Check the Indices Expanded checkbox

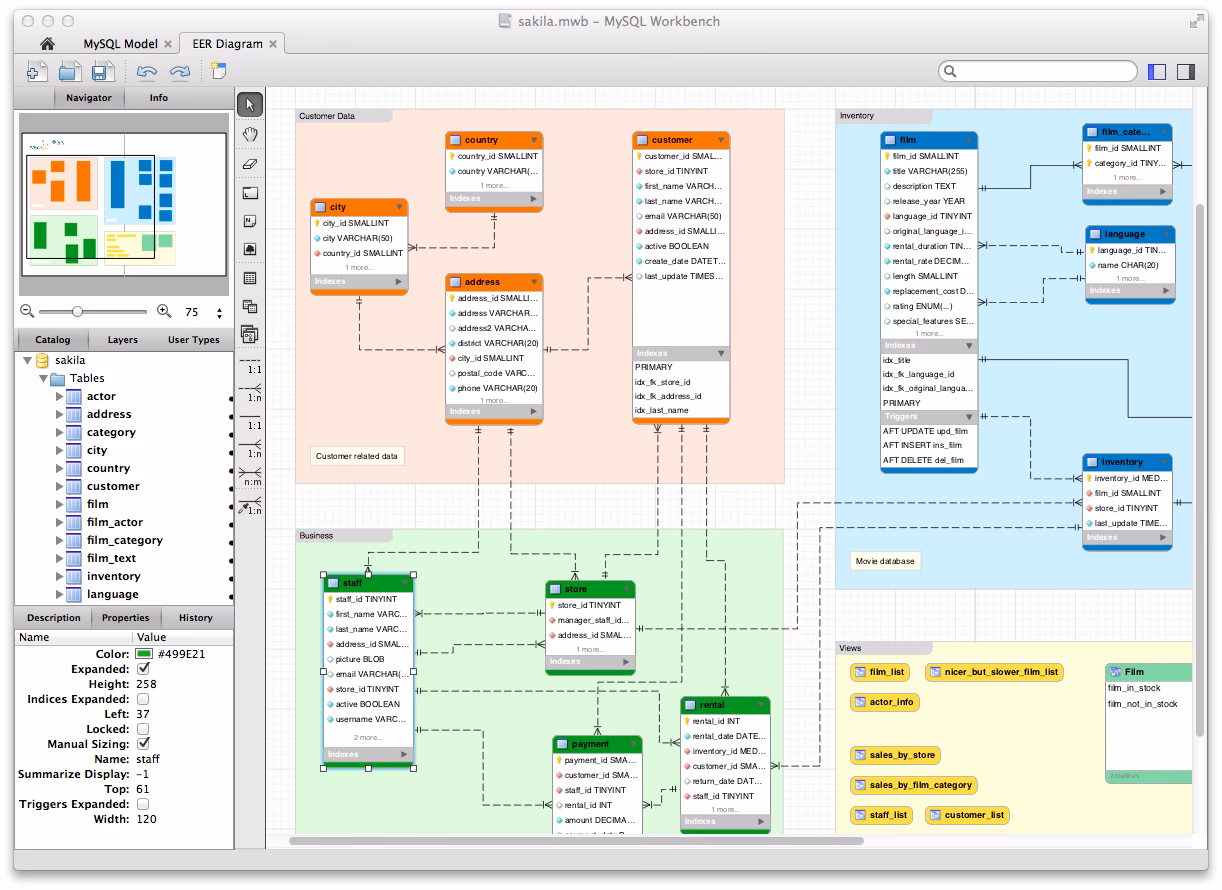143,699
